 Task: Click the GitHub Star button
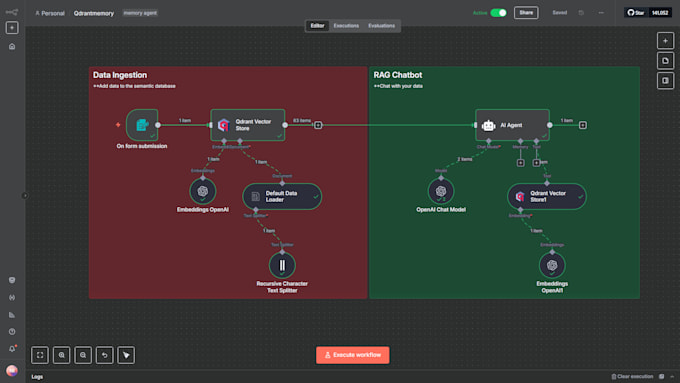pos(636,13)
